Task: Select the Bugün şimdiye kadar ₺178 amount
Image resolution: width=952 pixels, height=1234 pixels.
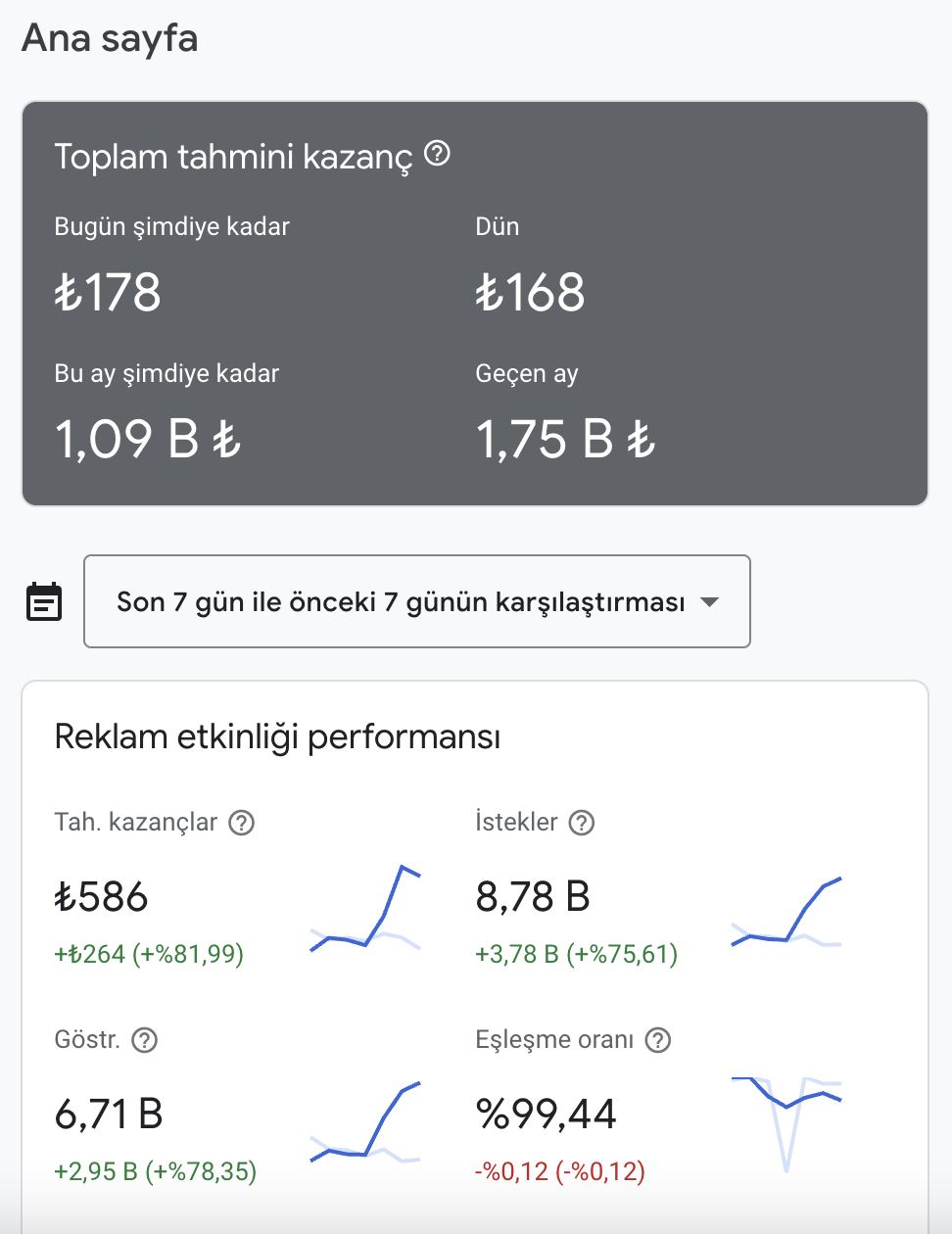Action: (x=108, y=292)
